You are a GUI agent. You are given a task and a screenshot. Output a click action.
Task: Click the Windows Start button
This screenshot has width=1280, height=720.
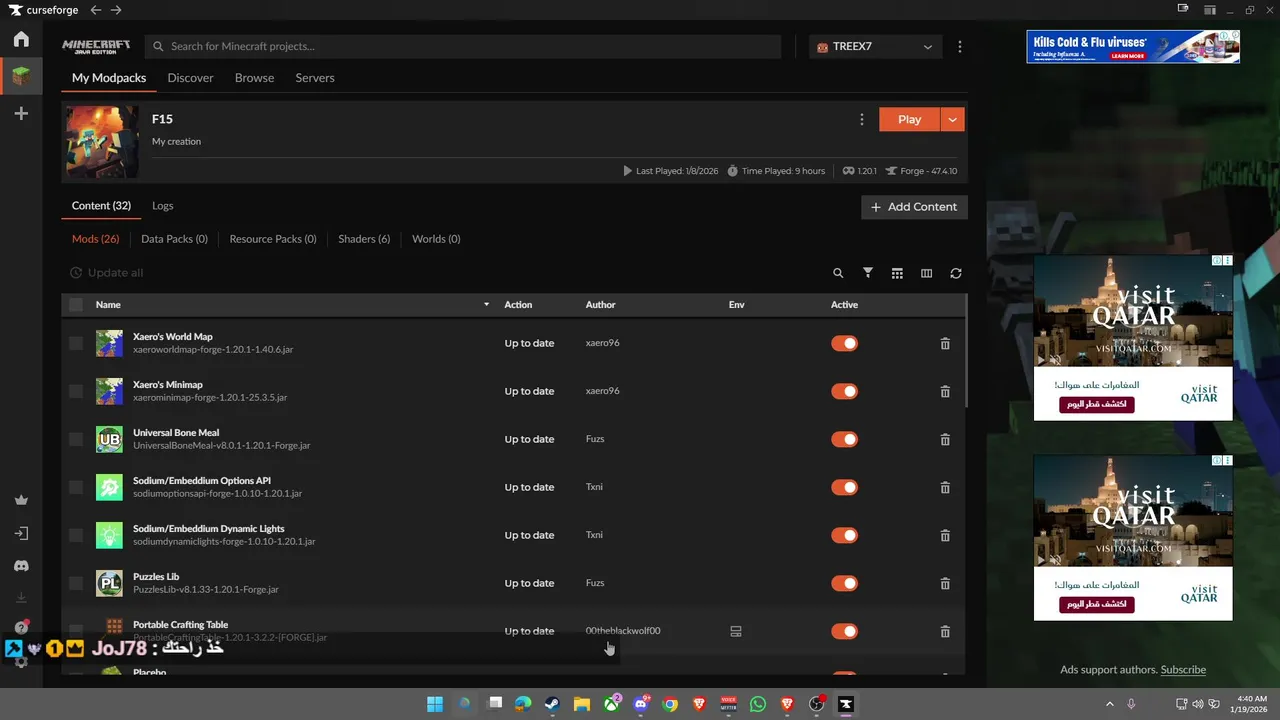(x=435, y=704)
